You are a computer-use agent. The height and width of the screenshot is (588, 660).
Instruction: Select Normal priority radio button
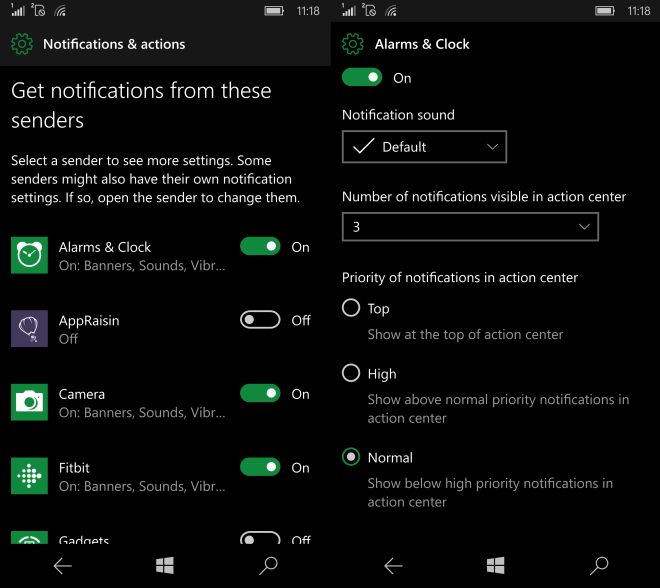[x=351, y=457]
